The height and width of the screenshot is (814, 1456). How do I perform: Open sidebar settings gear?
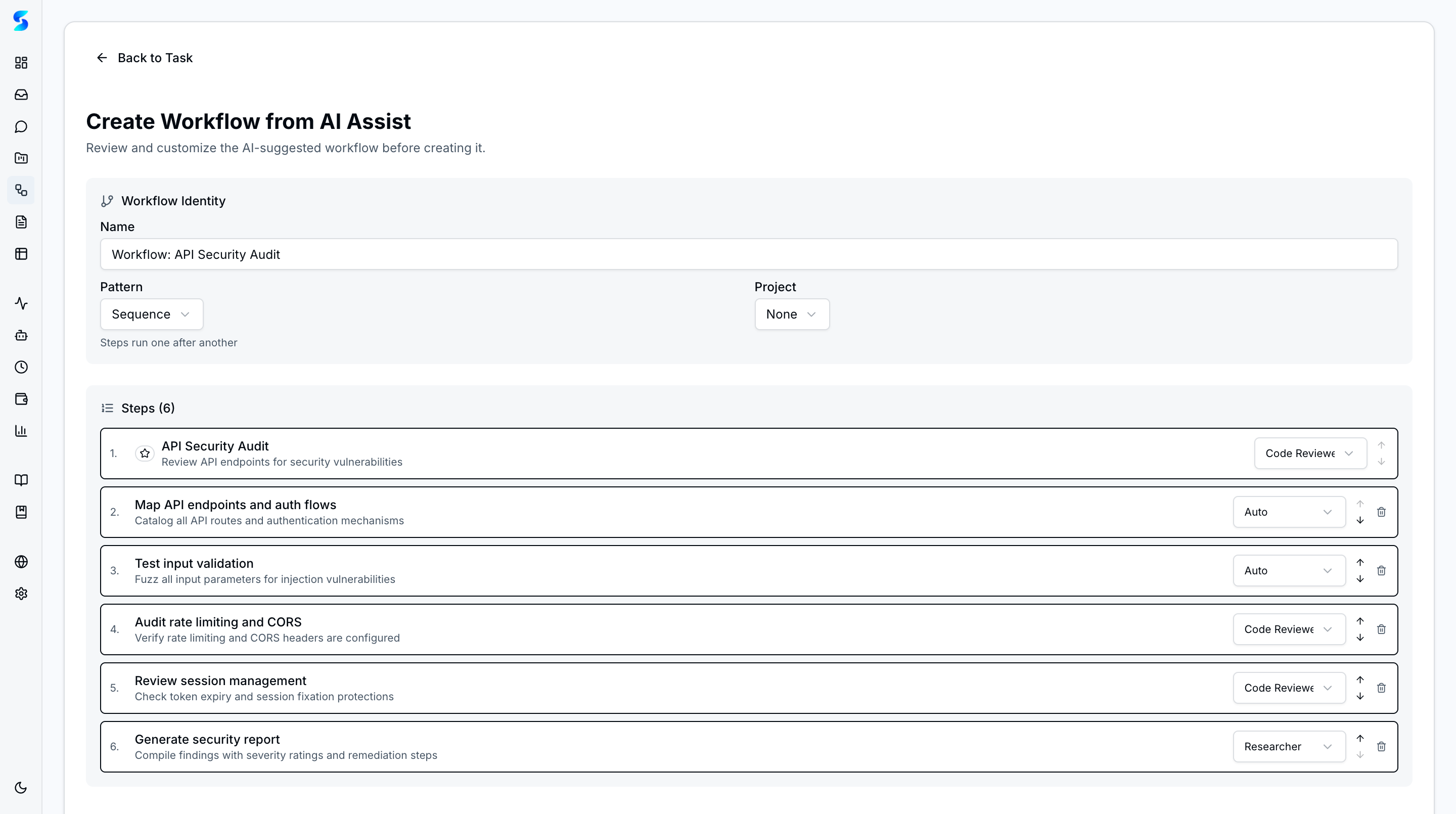(x=21, y=593)
